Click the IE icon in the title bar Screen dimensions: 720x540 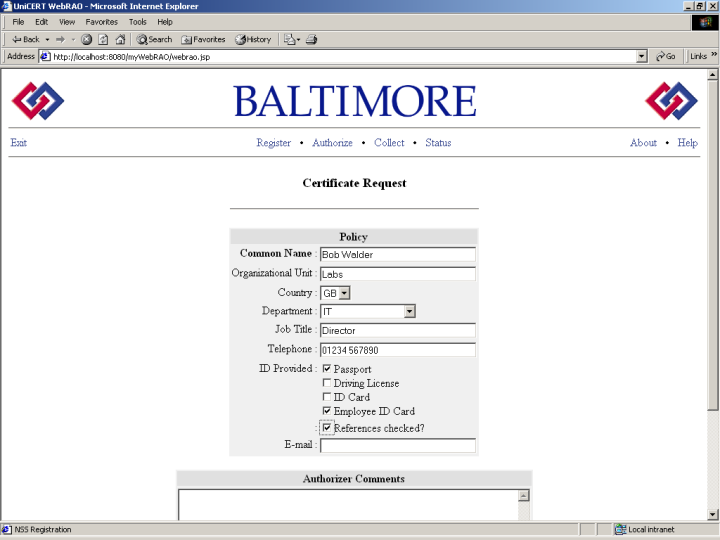6,6
